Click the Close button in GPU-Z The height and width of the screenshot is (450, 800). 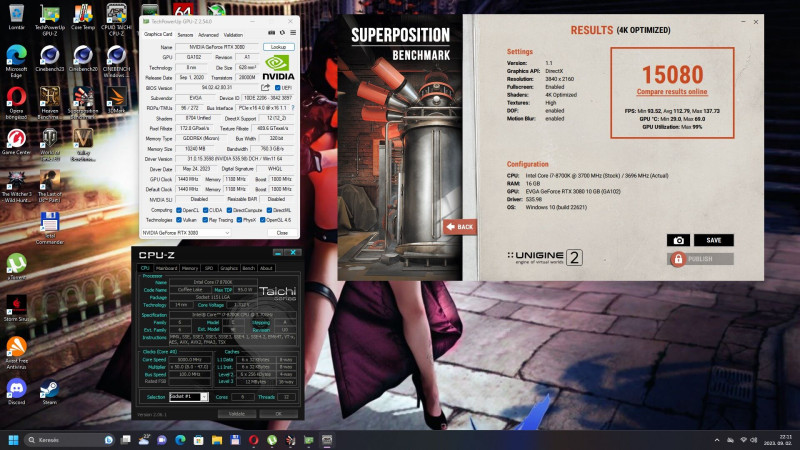coord(282,233)
